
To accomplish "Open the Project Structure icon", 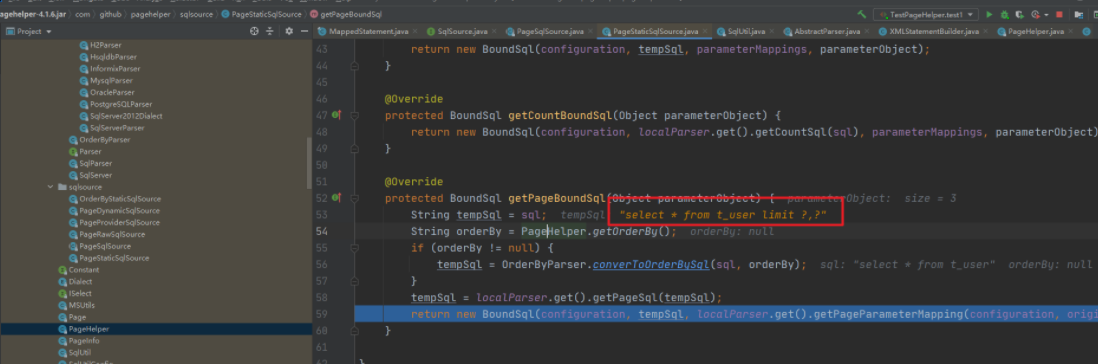I will click(x=1078, y=15).
